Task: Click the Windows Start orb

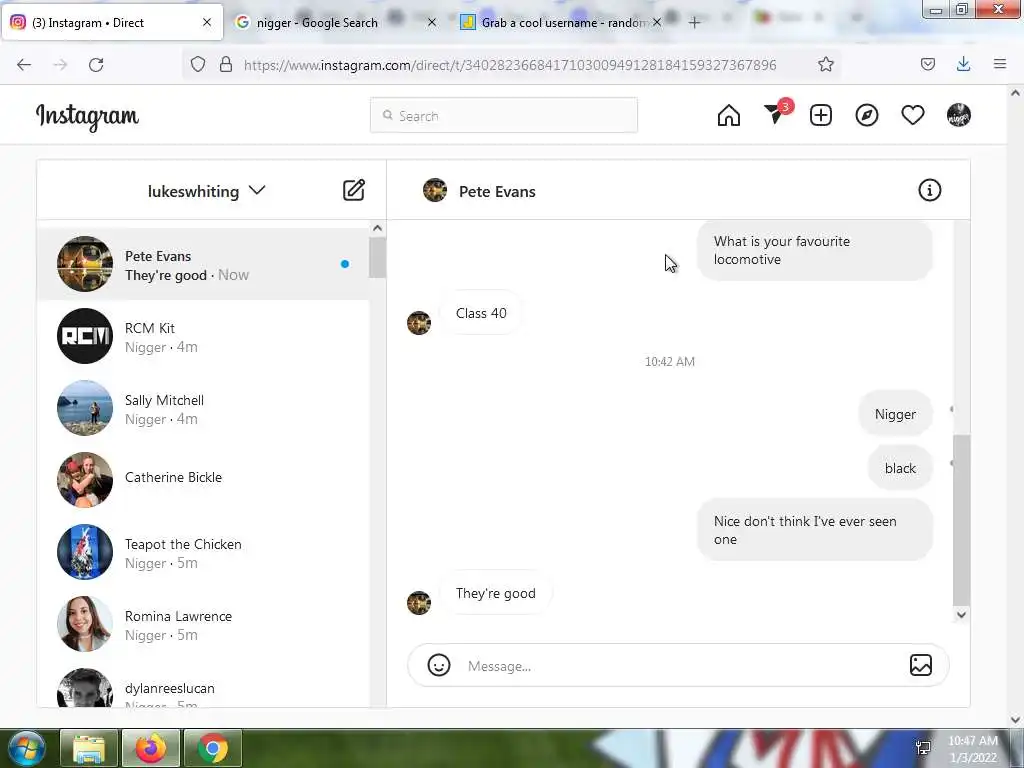Action: [x=27, y=748]
